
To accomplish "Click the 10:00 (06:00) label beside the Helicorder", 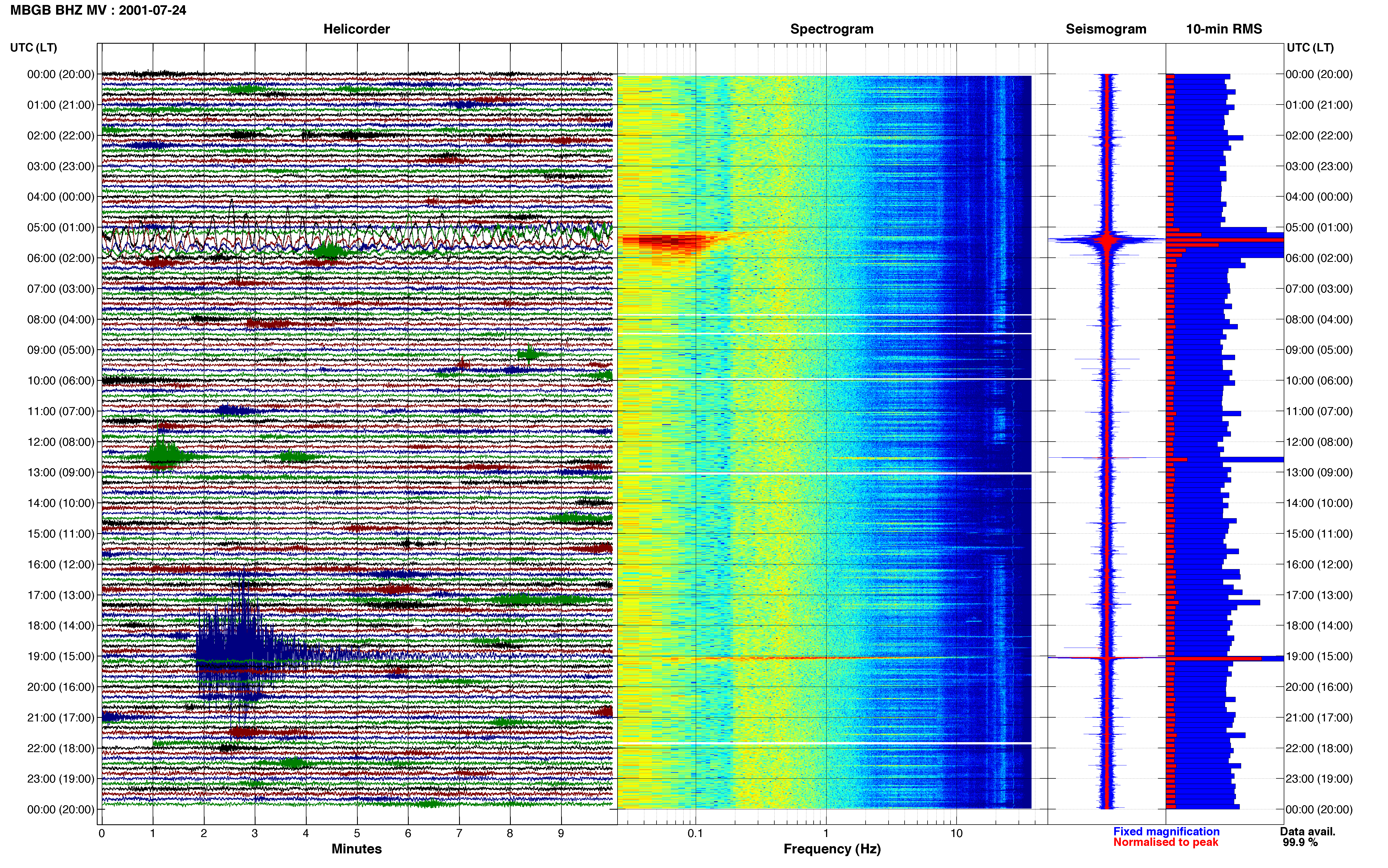I will click(x=61, y=380).
